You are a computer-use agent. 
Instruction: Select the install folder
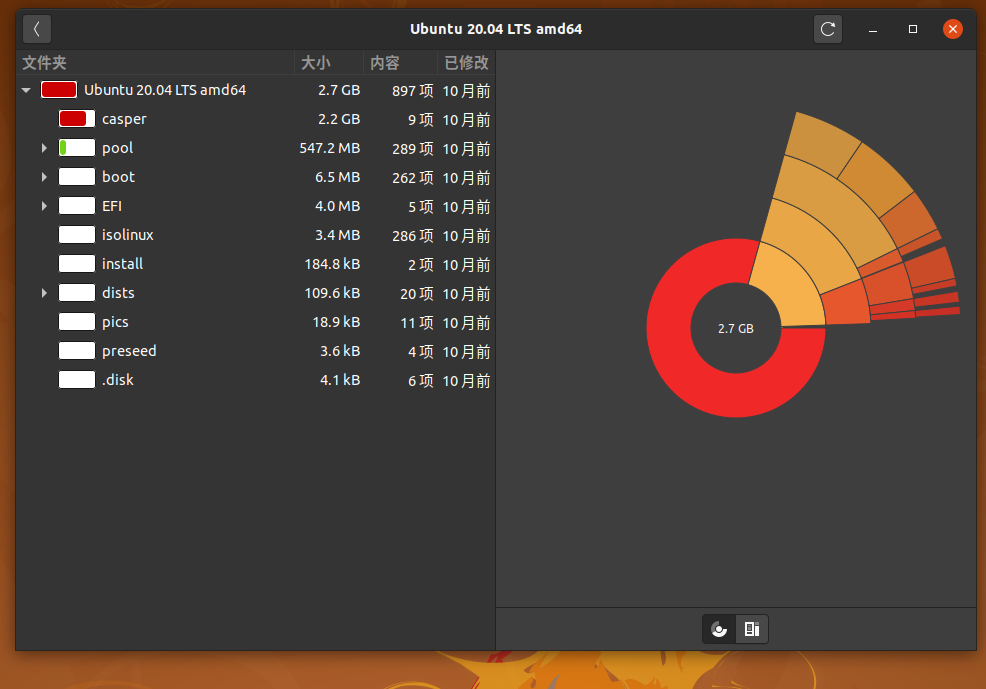(x=123, y=264)
